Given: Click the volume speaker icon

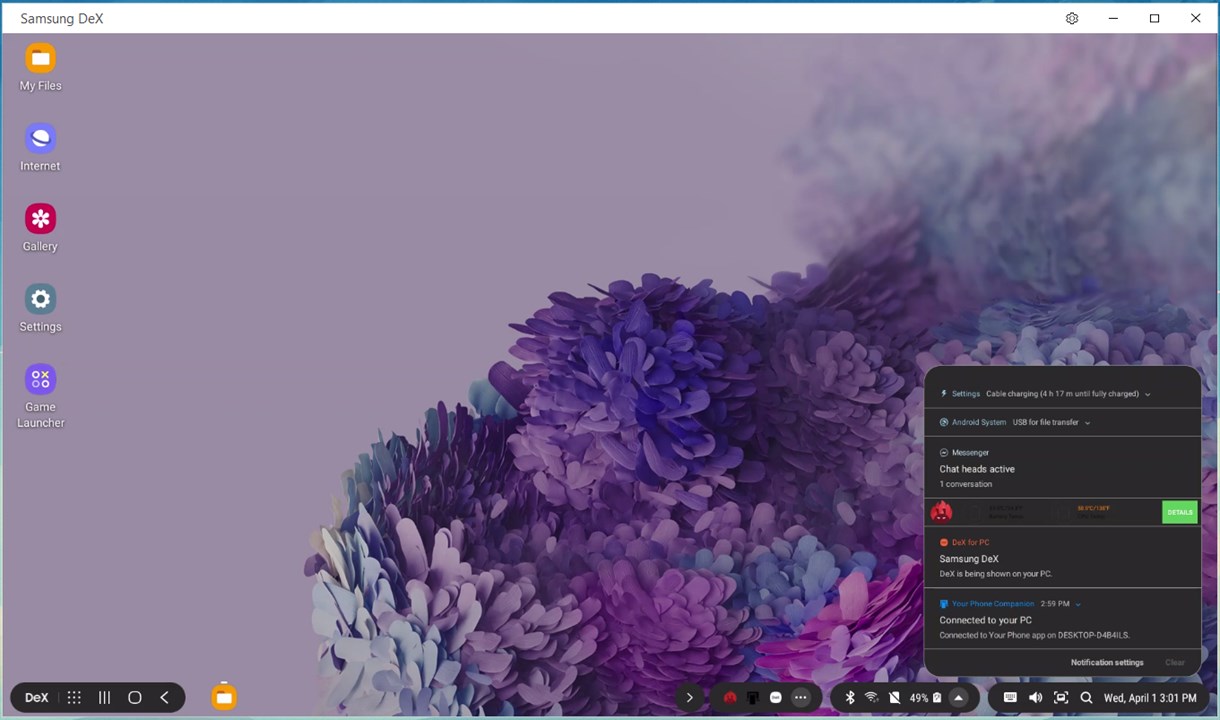Looking at the screenshot, I should pos(1035,698).
